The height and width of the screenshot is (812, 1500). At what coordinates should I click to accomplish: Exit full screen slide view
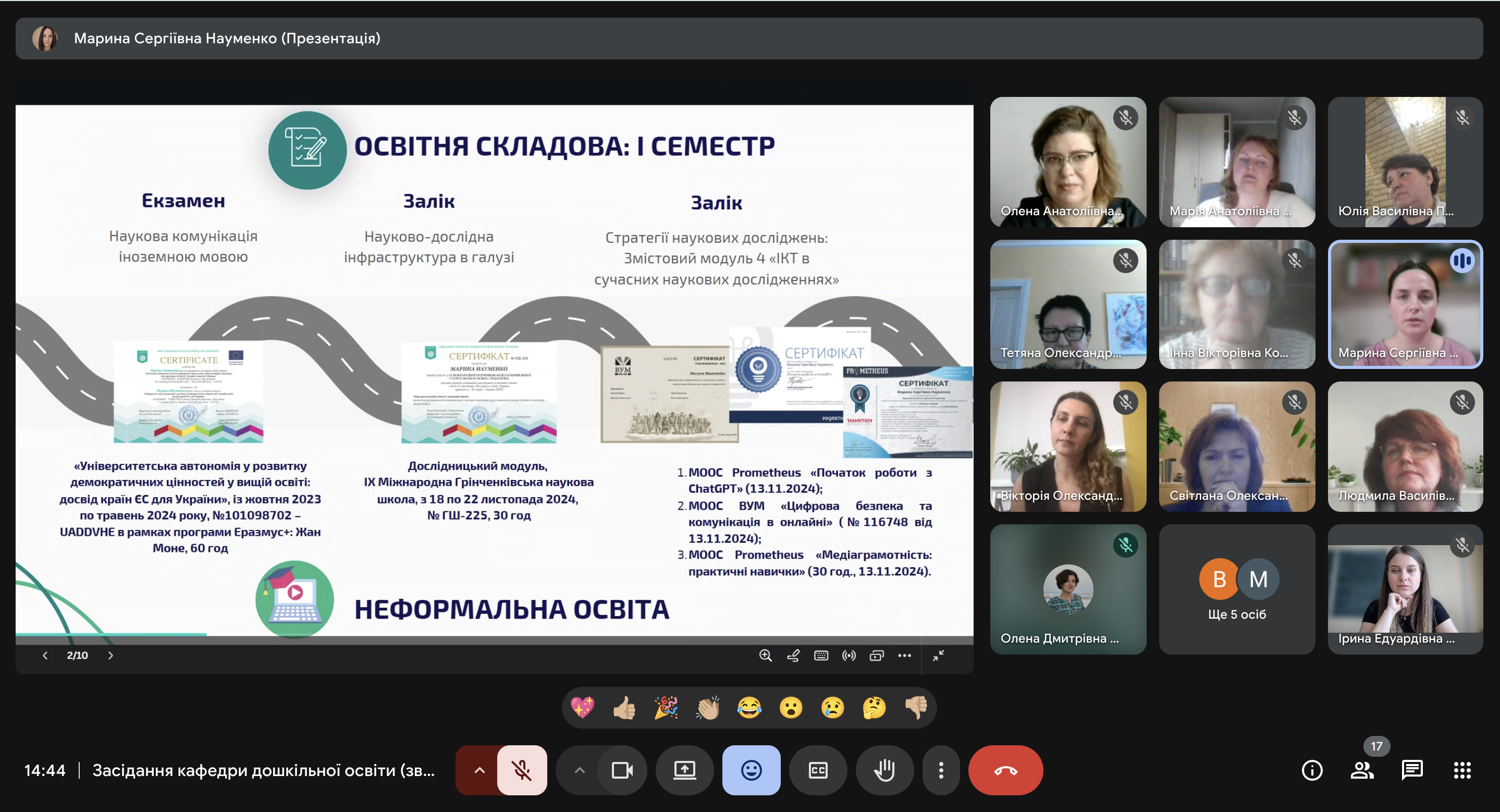point(938,656)
